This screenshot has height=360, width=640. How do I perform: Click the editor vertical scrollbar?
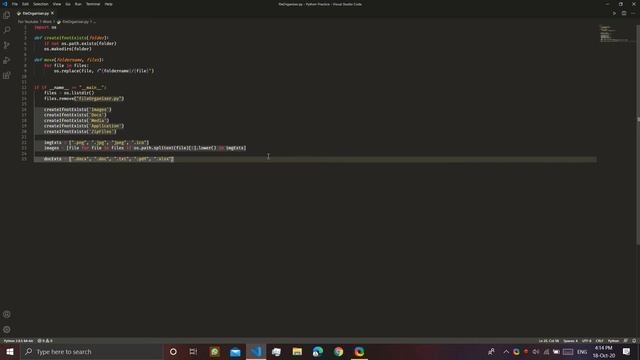(x=638, y=135)
